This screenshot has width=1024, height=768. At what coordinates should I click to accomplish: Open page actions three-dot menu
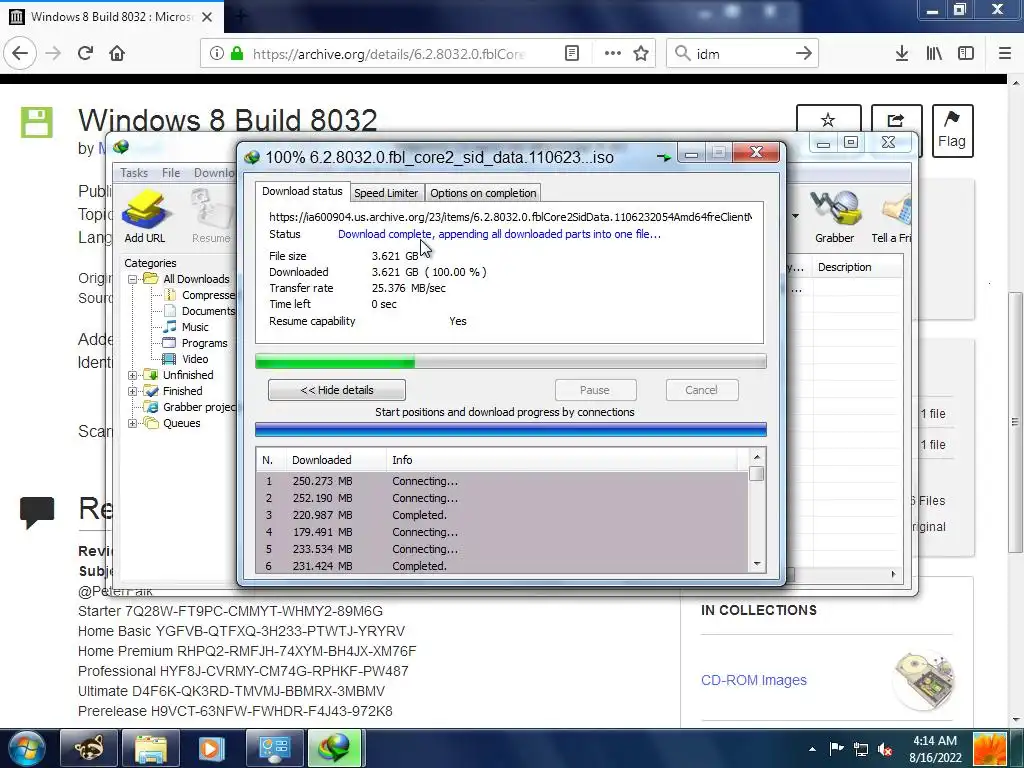(613, 54)
